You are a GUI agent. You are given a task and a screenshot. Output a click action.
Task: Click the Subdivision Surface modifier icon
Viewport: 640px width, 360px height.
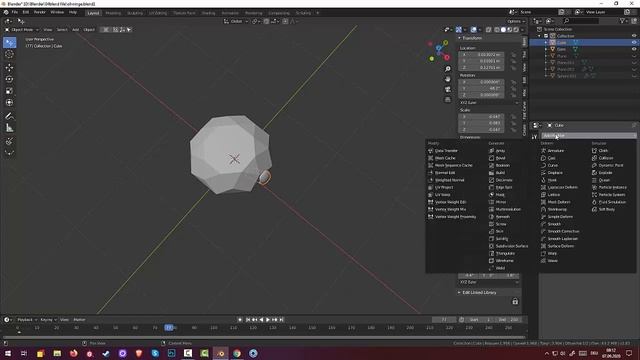coord(491,246)
